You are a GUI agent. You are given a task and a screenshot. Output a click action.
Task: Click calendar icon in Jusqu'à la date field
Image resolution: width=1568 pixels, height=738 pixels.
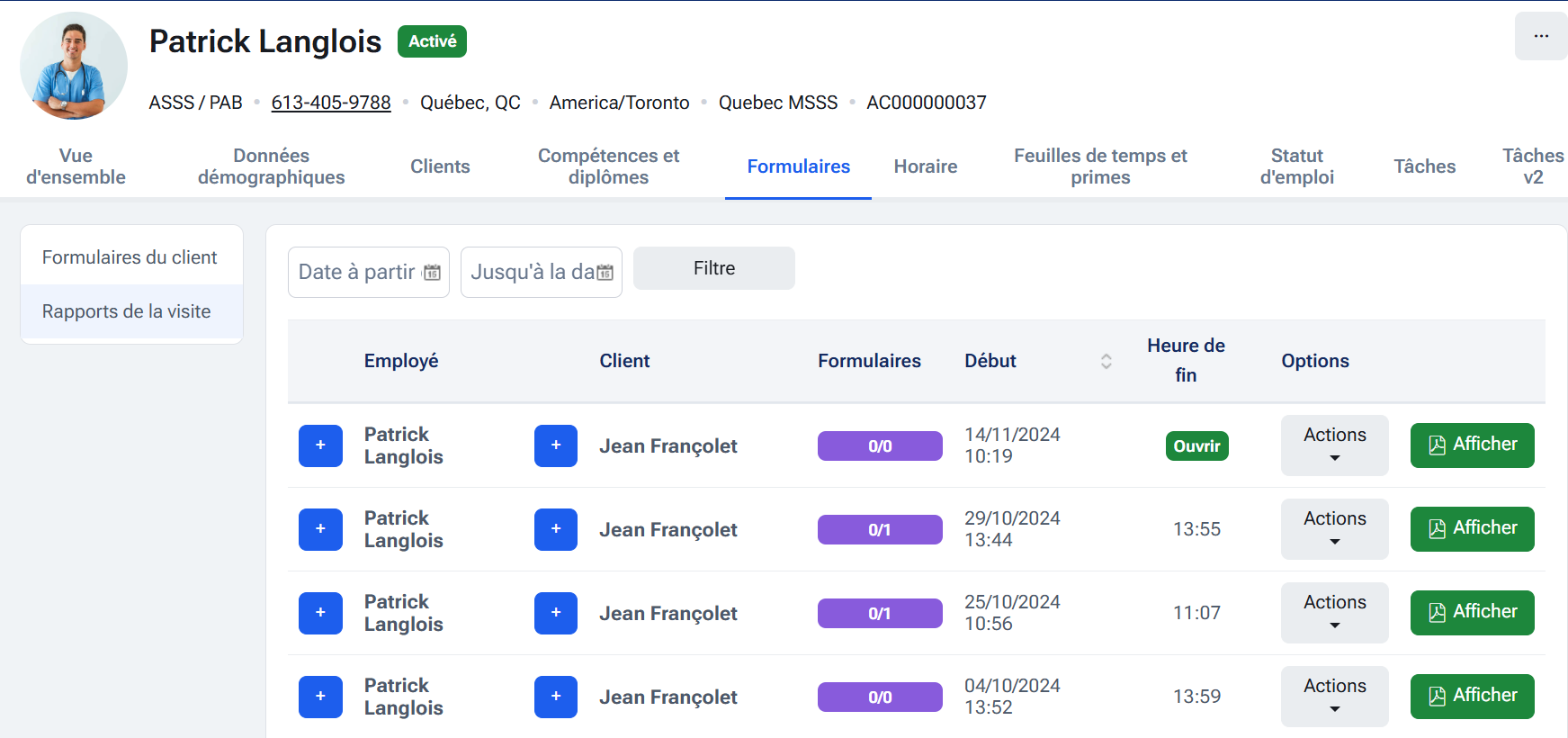pyautogui.click(x=605, y=273)
